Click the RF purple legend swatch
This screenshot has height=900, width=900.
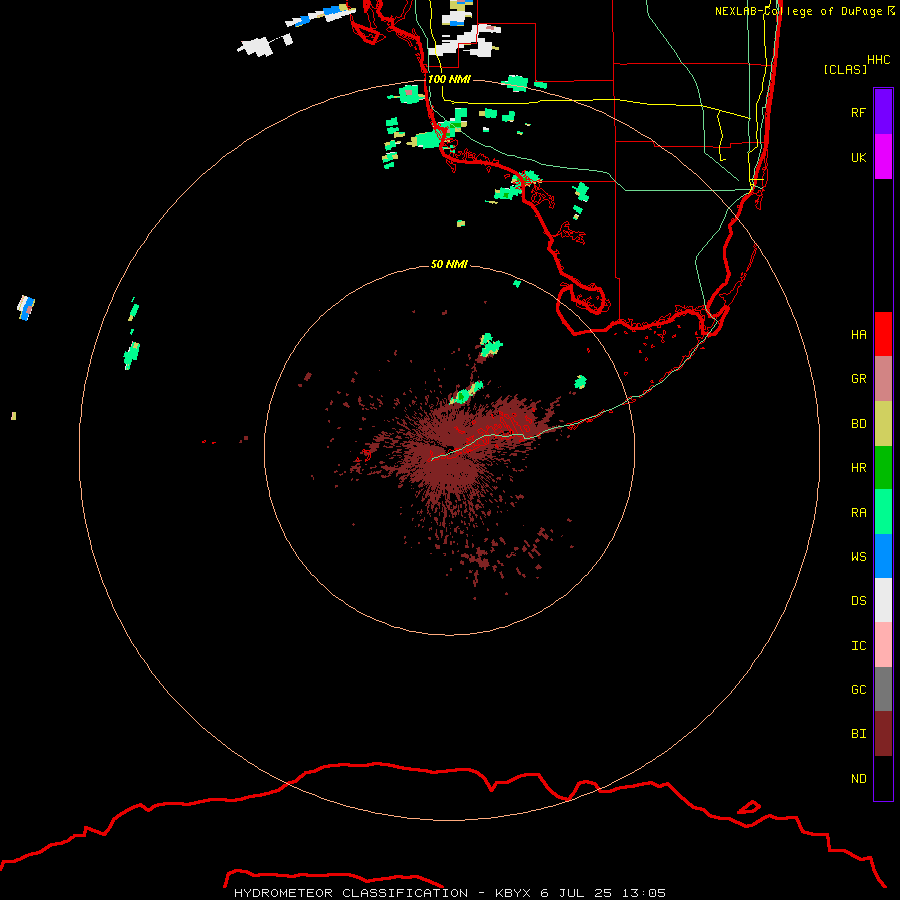tap(883, 112)
